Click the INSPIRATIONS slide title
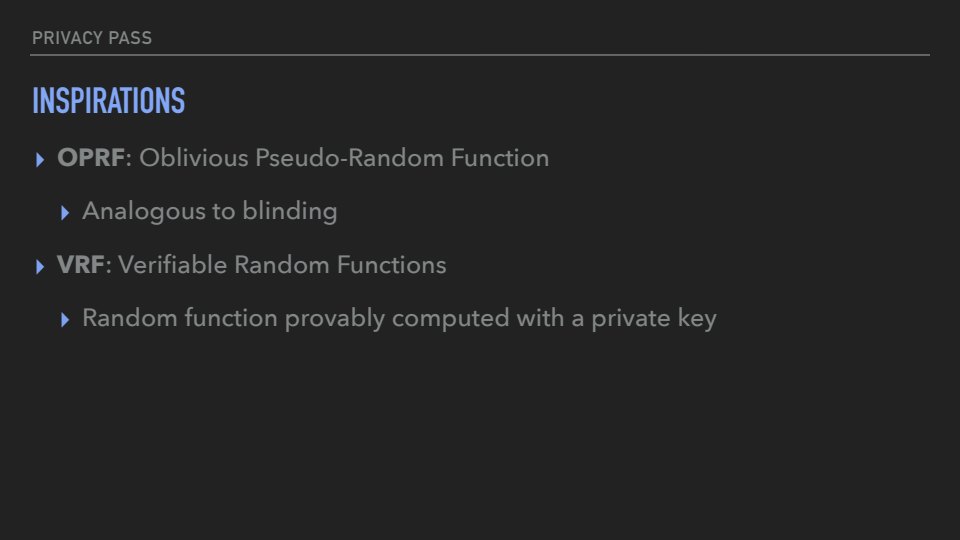Image resolution: width=960 pixels, height=540 pixels. [108, 102]
